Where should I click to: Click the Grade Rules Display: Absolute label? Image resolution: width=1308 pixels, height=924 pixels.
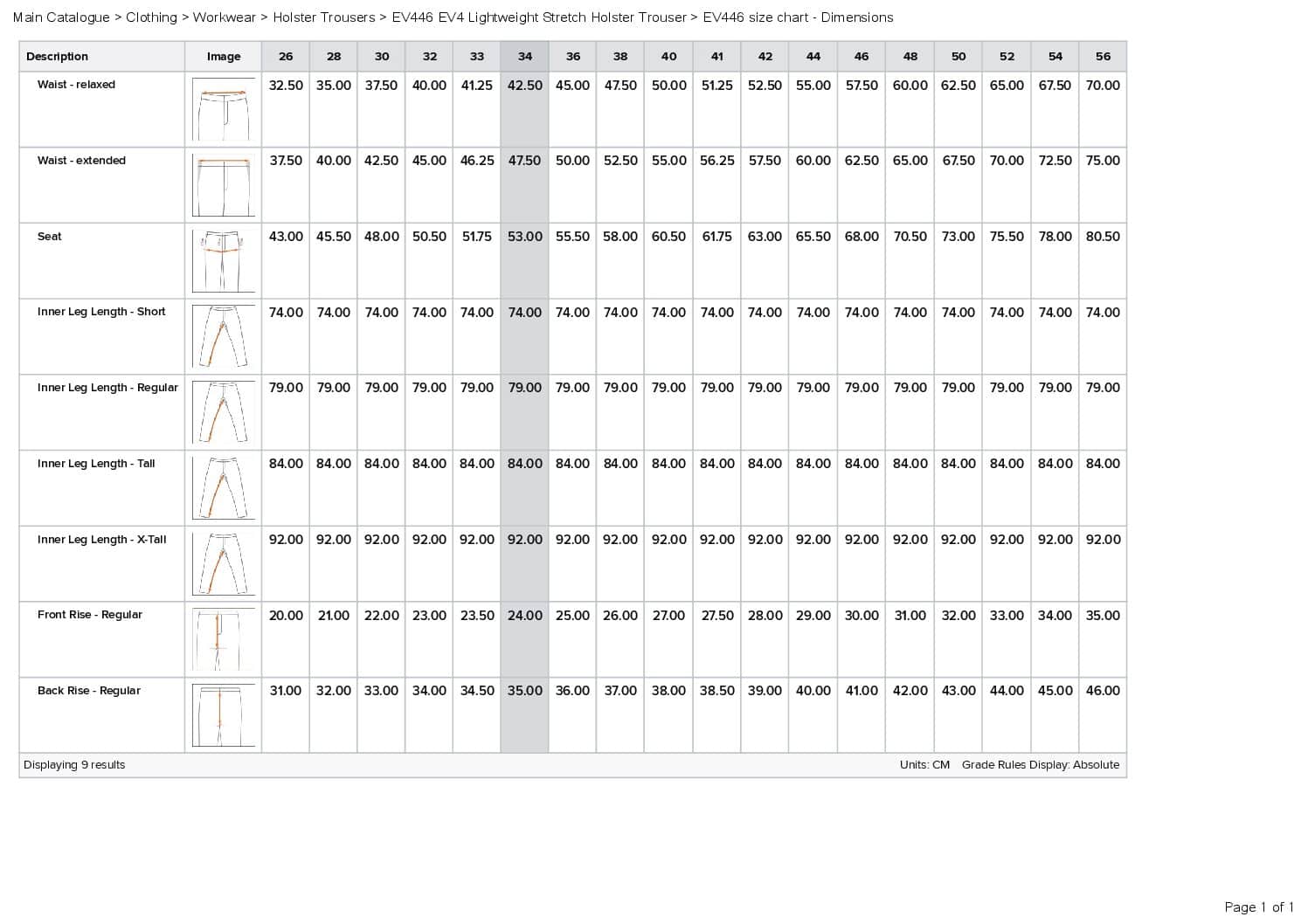pyautogui.click(x=1040, y=765)
